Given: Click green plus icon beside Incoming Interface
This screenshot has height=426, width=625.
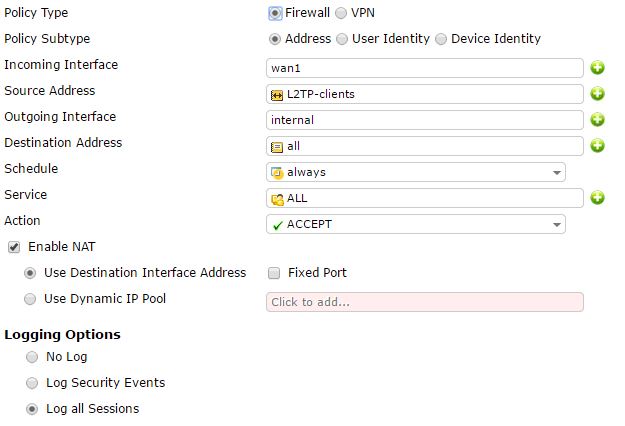Looking at the screenshot, I should point(597,68).
